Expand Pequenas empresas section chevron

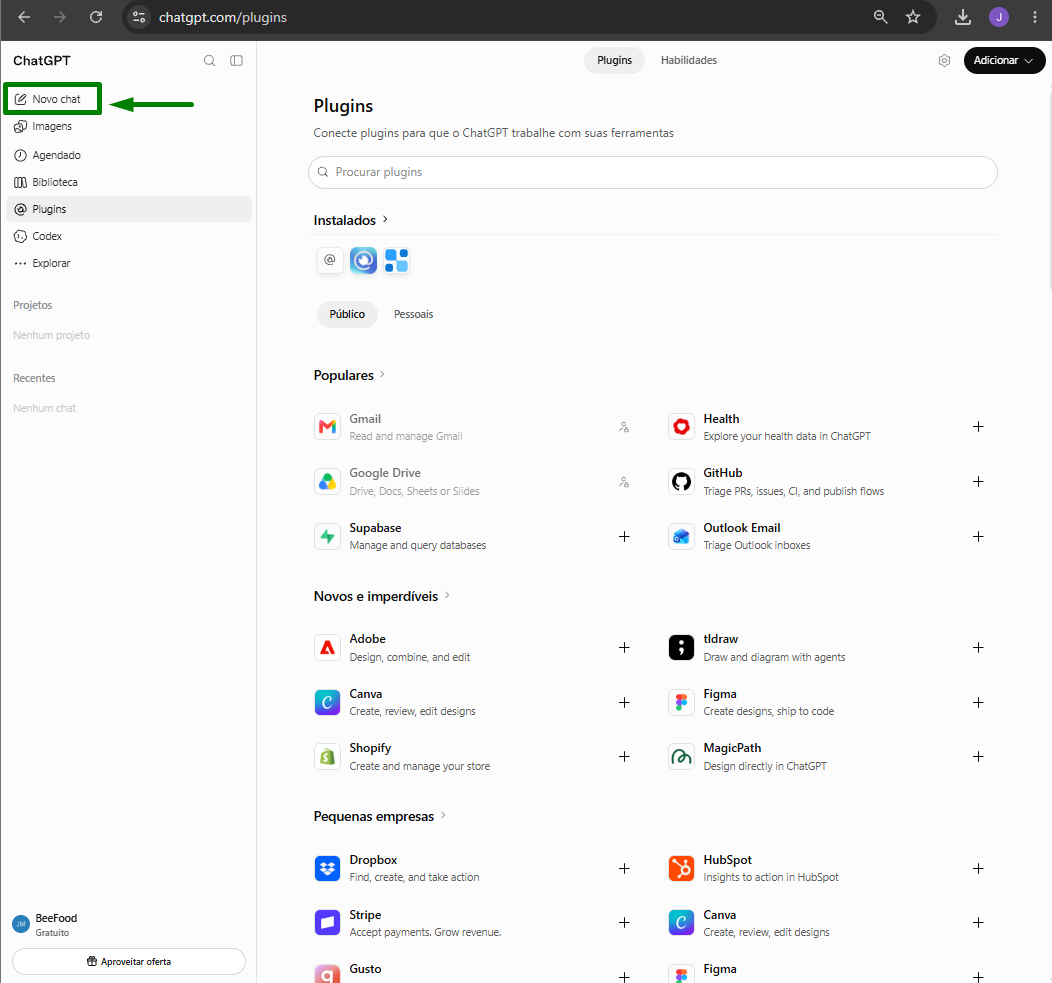443,815
